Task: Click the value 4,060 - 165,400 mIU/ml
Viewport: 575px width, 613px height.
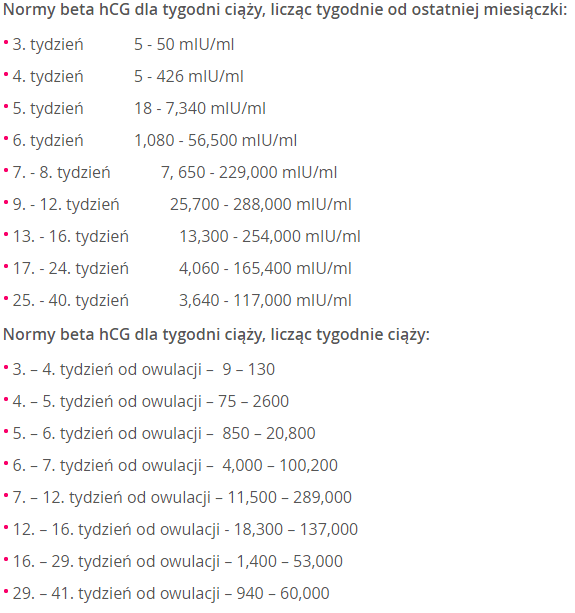Action: pyautogui.click(x=265, y=269)
